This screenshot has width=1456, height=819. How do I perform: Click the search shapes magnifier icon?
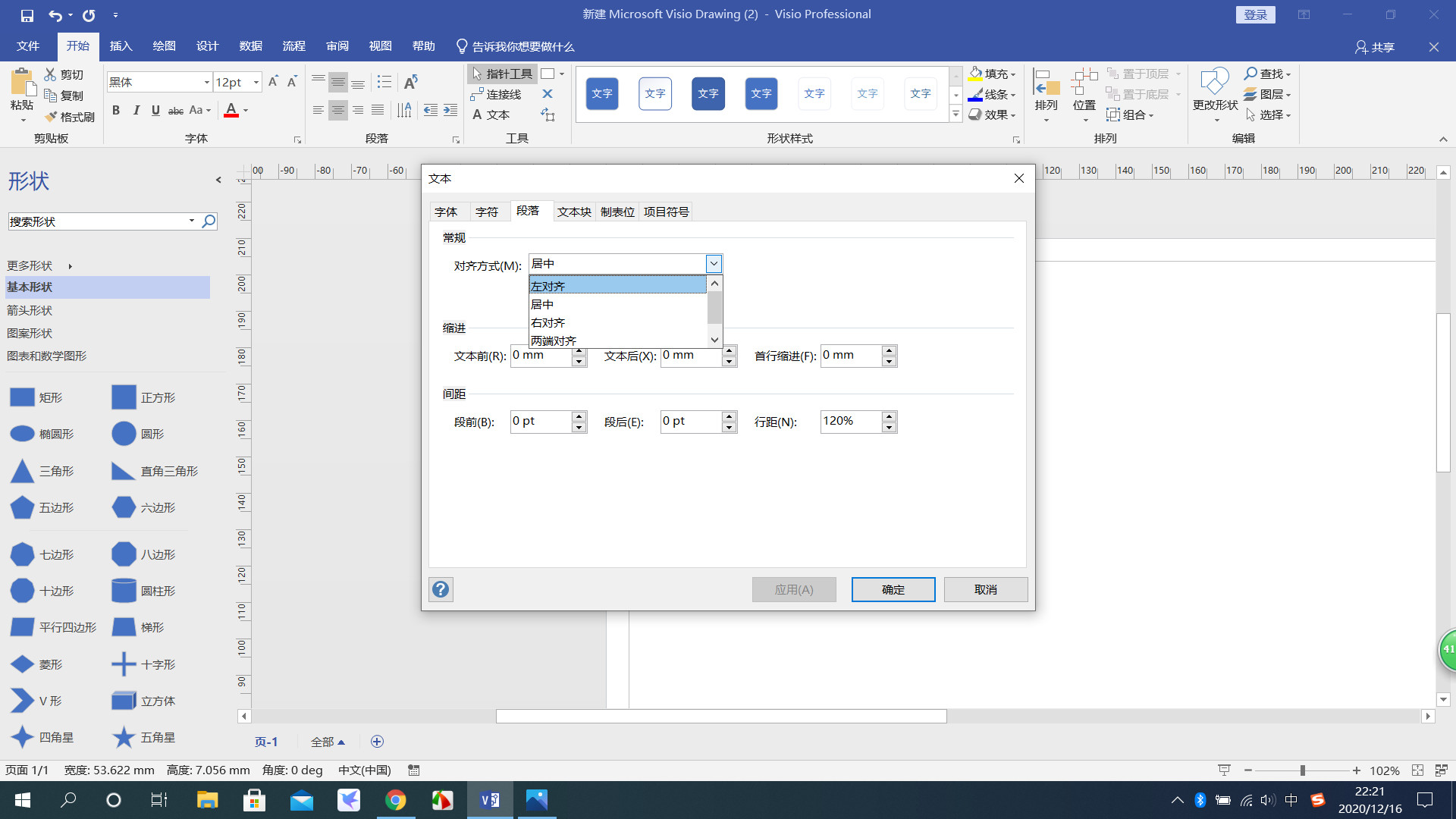pos(209,221)
